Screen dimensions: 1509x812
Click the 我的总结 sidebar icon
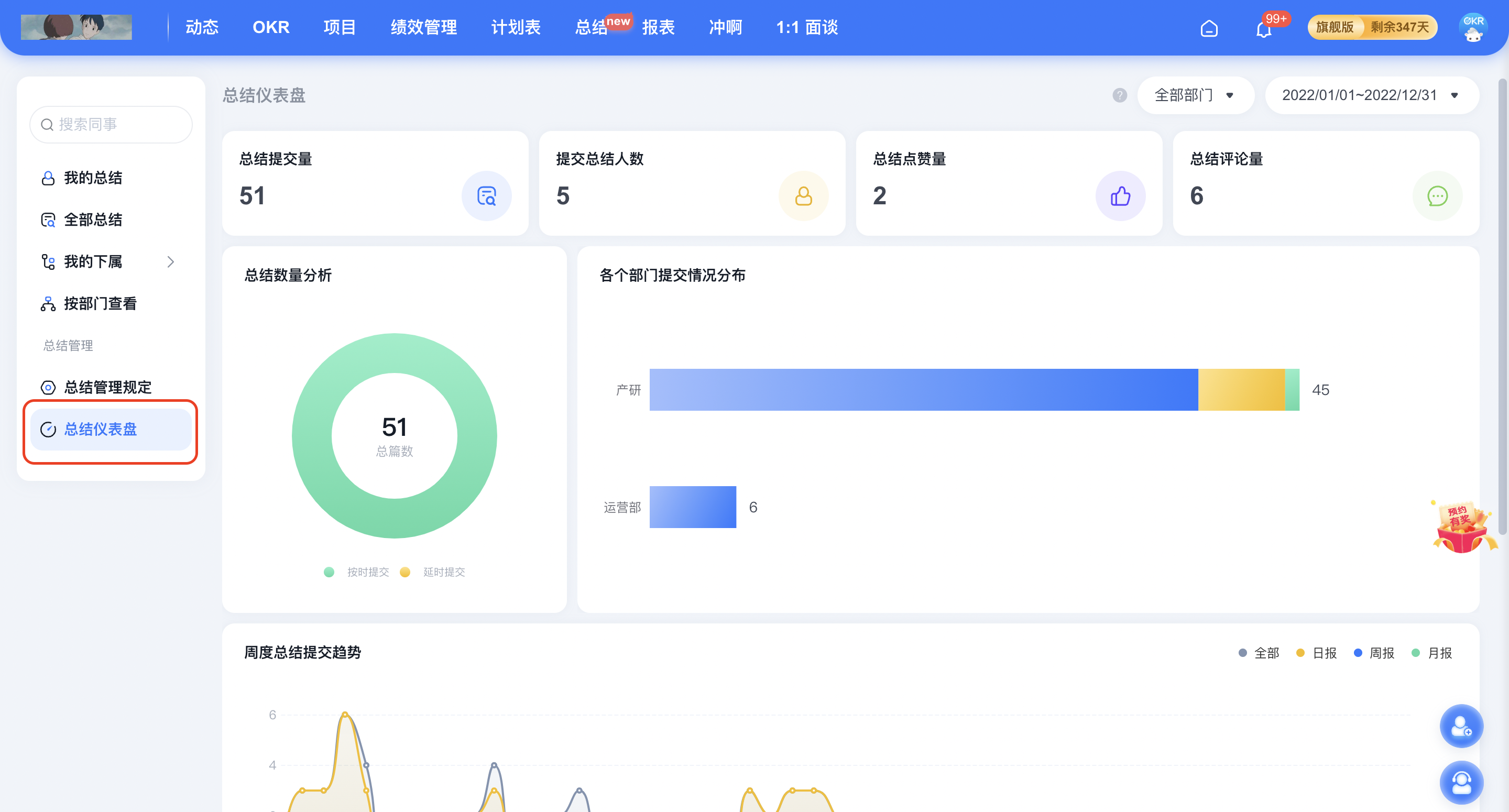click(x=48, y=178)
